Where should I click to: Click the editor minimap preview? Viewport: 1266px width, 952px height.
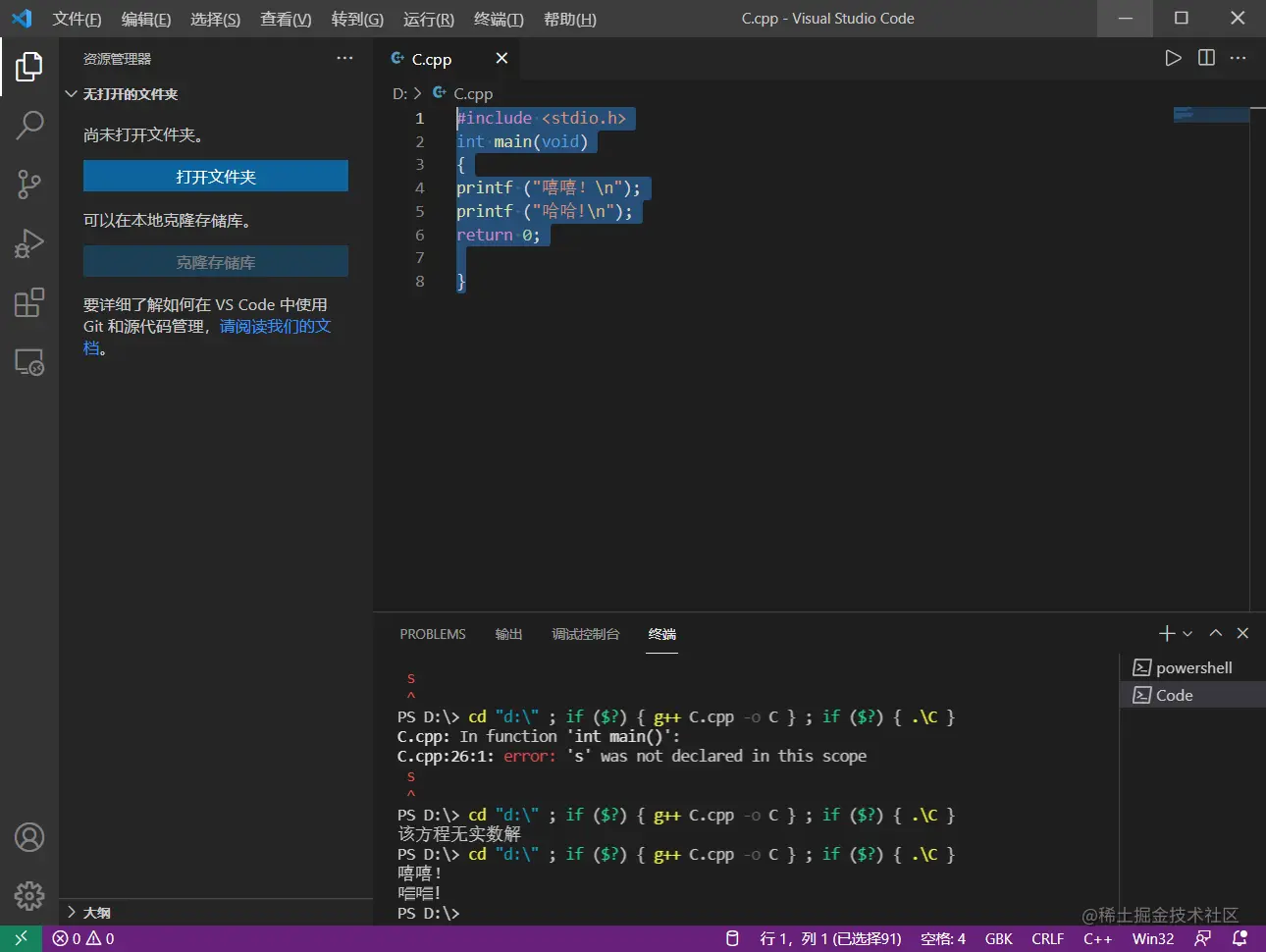(x=1211, y=115)
